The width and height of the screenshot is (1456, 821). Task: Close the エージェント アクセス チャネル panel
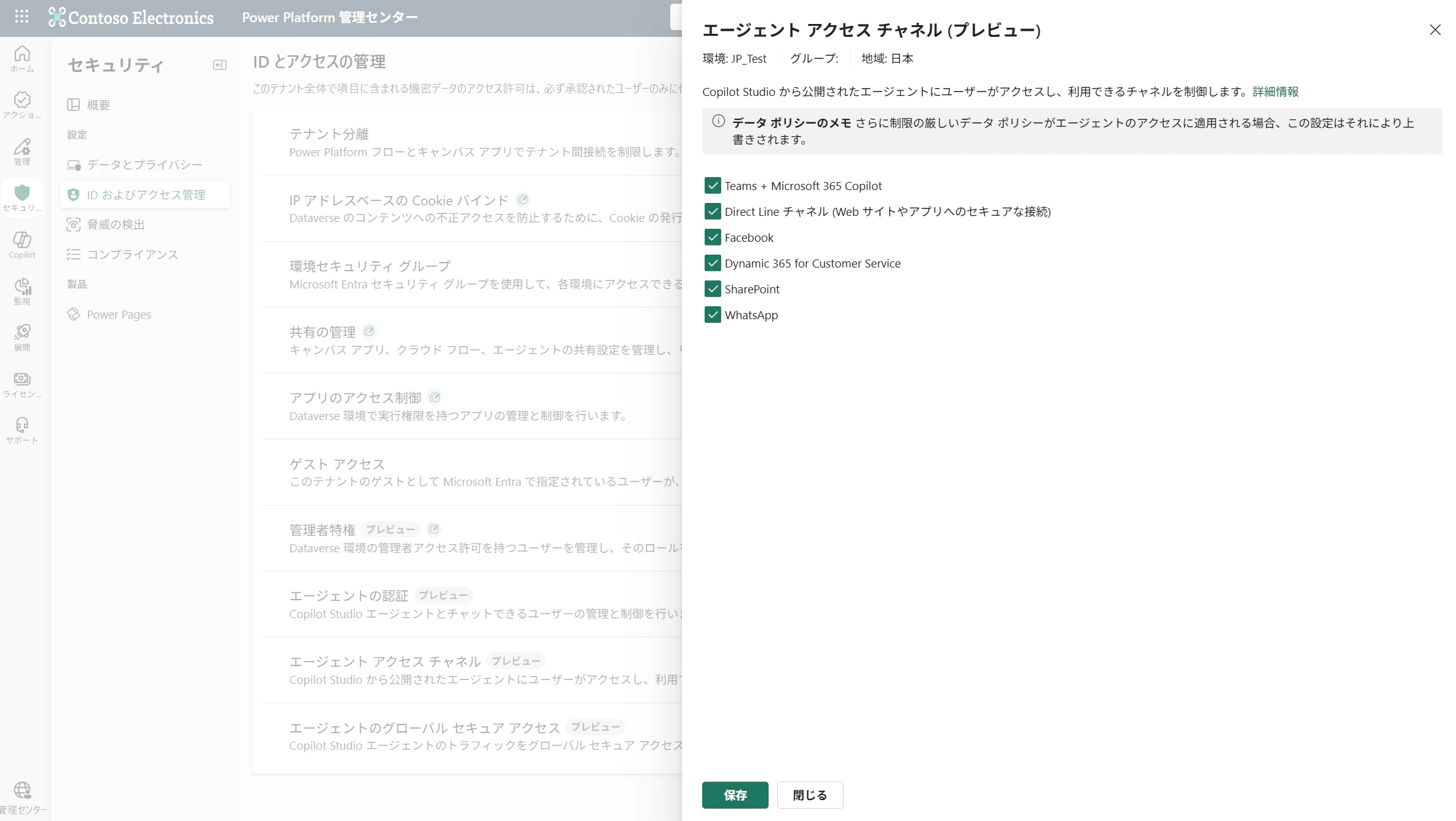(x=1435, y=30)
